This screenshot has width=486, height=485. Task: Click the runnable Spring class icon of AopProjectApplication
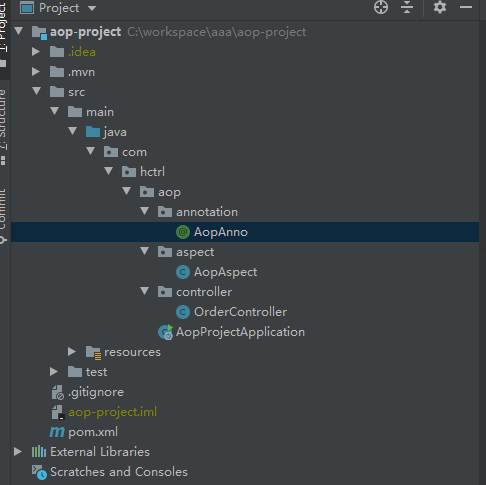(165, 332)
